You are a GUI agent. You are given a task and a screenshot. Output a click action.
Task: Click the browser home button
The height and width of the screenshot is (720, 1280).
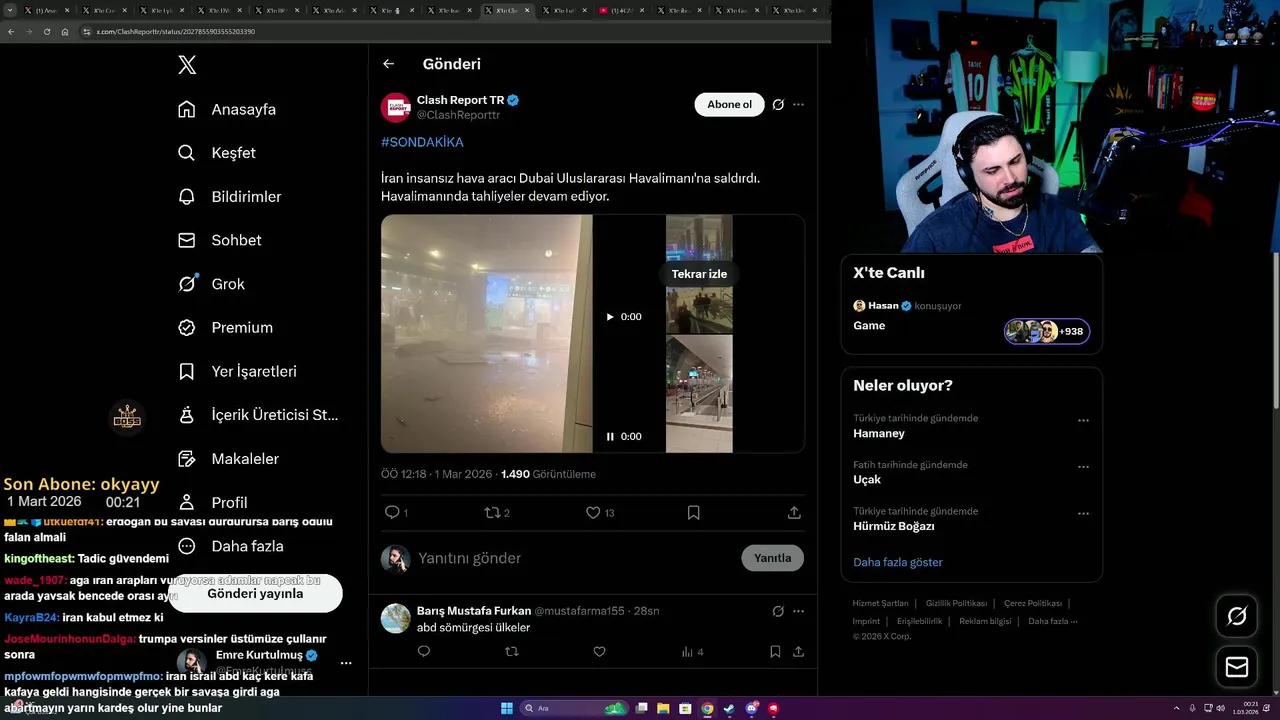[x=65, y=31]
